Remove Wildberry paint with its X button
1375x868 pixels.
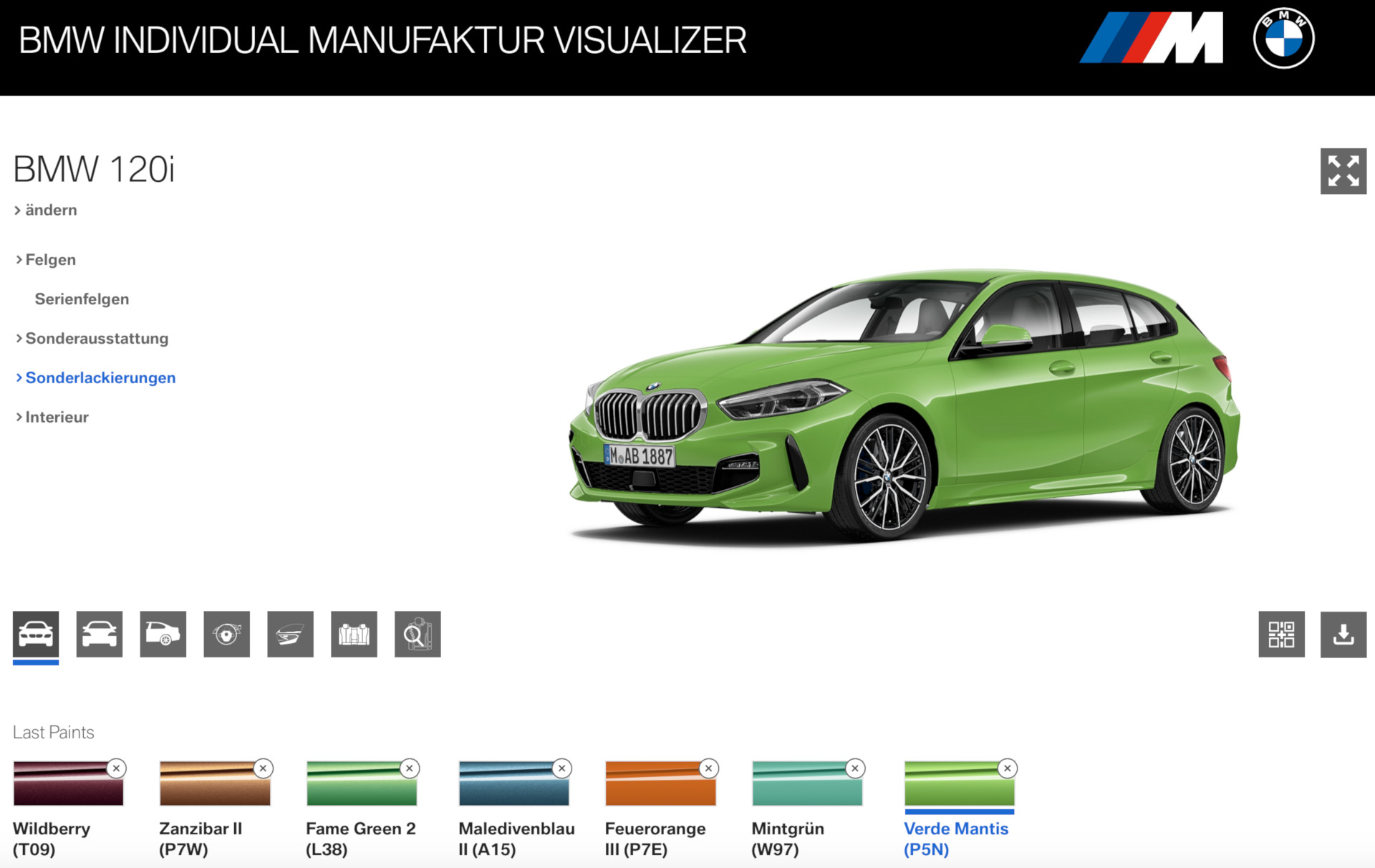(x=116, y=768)
